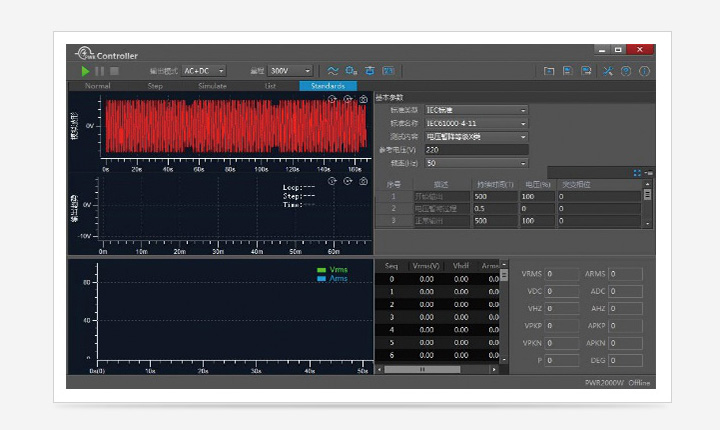Click the reference voltage field showing 220

(476, 149)
